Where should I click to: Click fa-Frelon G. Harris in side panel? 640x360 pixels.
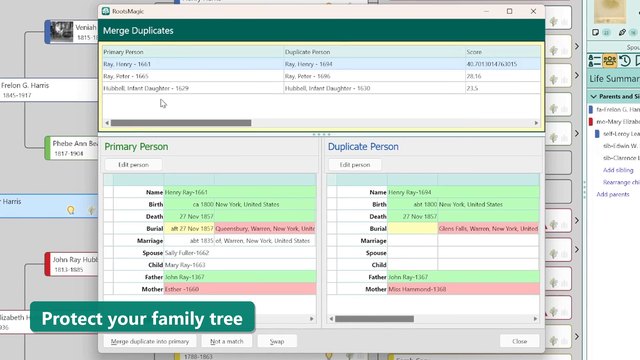(x=618, y=109)
